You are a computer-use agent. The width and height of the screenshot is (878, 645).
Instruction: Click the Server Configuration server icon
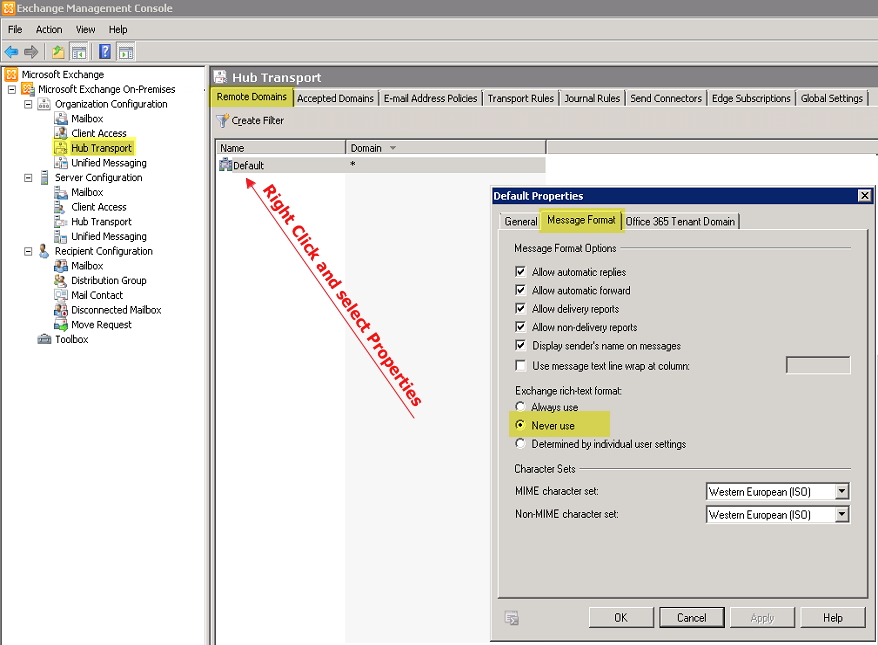tap(44, 177)
